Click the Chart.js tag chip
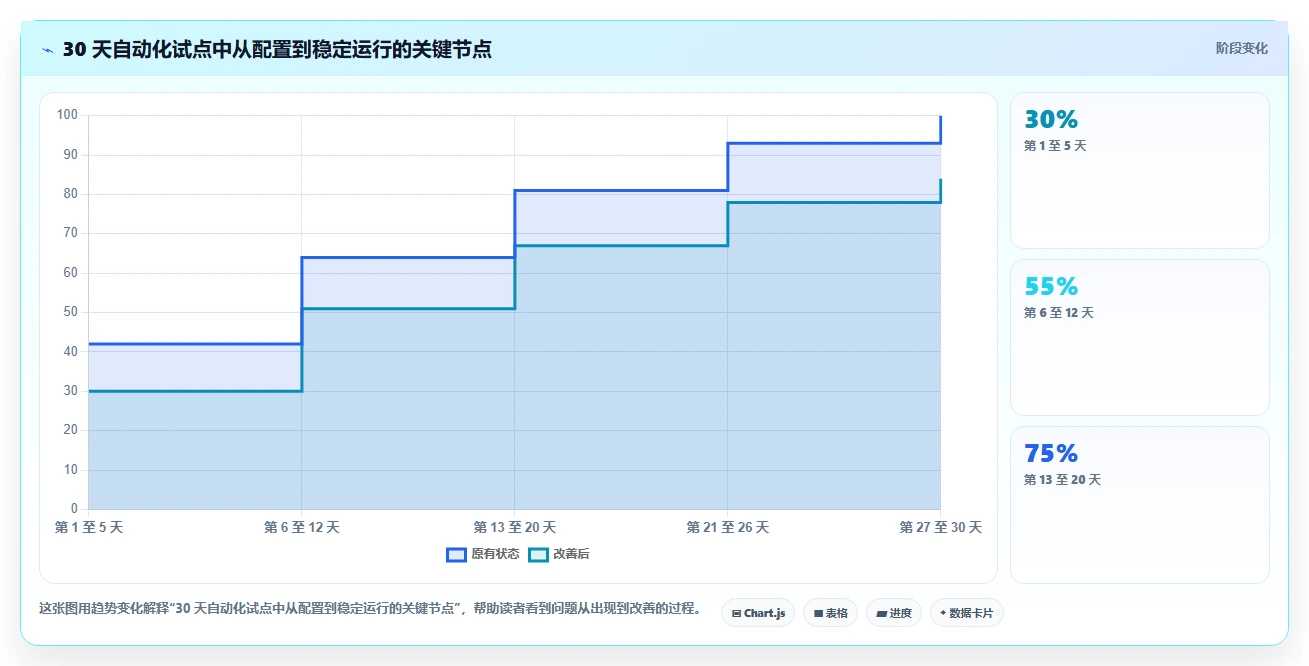Viewport: 1309px width, 666px height. pos(758,613)
